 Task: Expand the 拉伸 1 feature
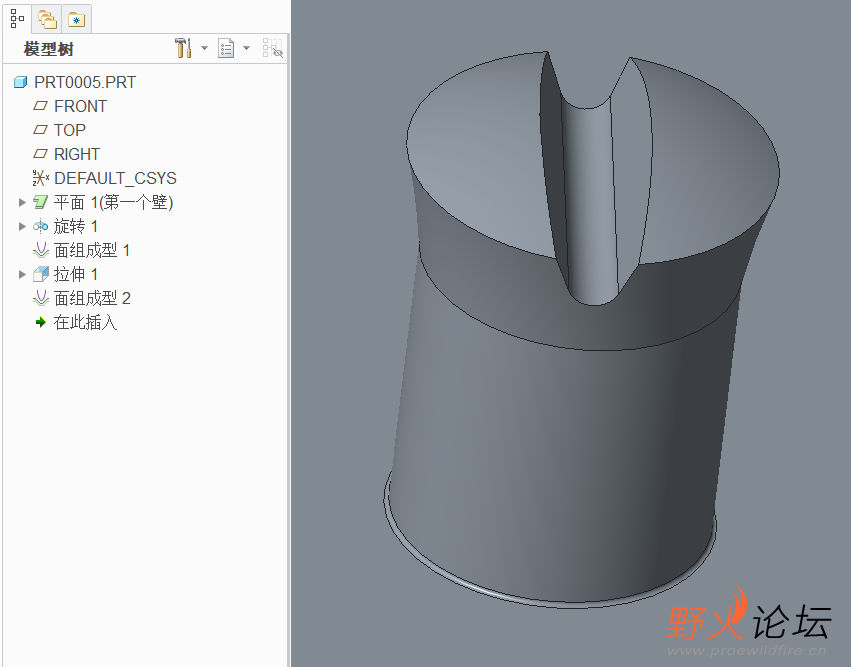coord(22,274)
